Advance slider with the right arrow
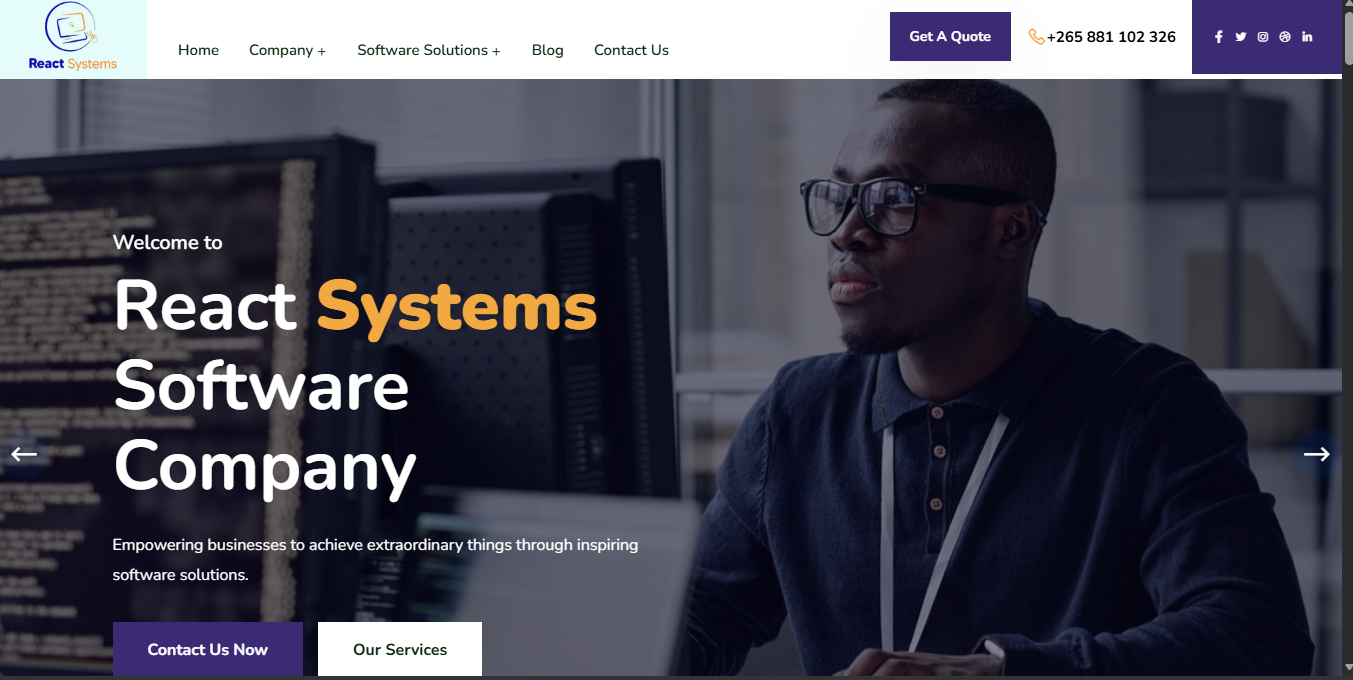This screenshot has width=1353, height=680. [x=1316, y=454]
